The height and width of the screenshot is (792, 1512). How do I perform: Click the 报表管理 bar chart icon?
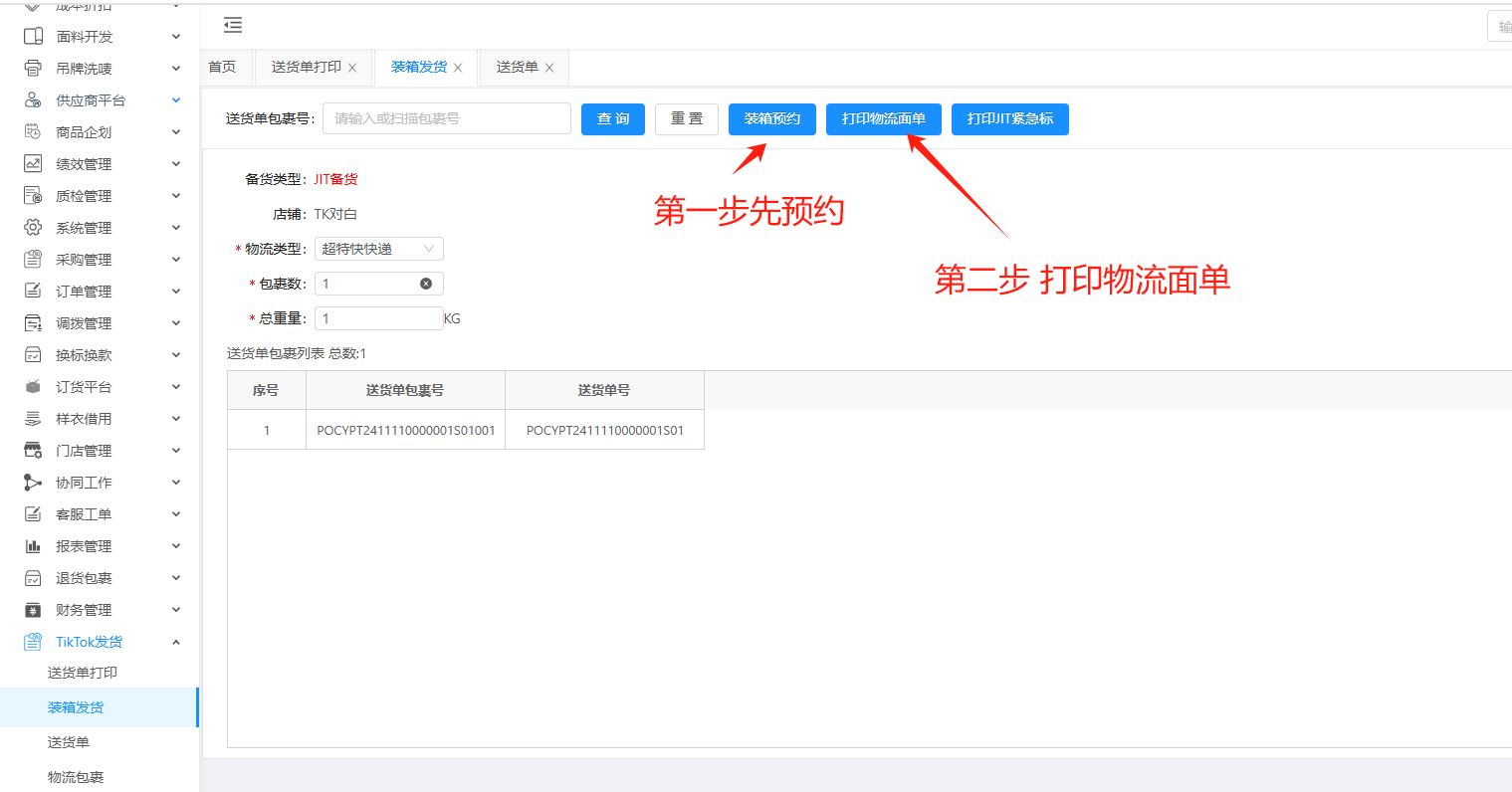tap(33, 546)
